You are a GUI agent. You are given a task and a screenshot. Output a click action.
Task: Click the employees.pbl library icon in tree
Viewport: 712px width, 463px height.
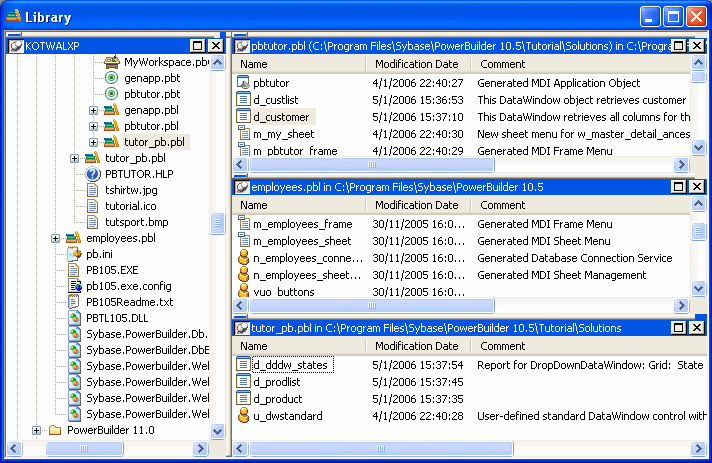coord(74,238)
